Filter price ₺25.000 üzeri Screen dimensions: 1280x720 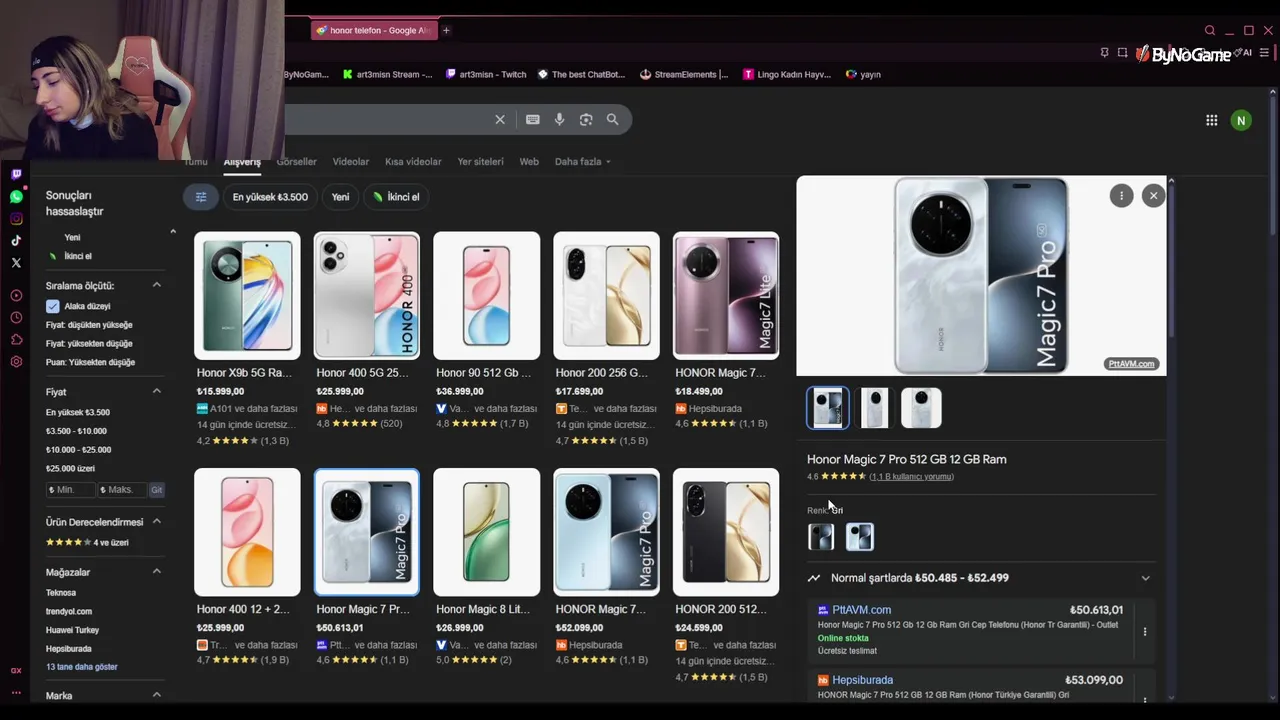coord(70,468)
